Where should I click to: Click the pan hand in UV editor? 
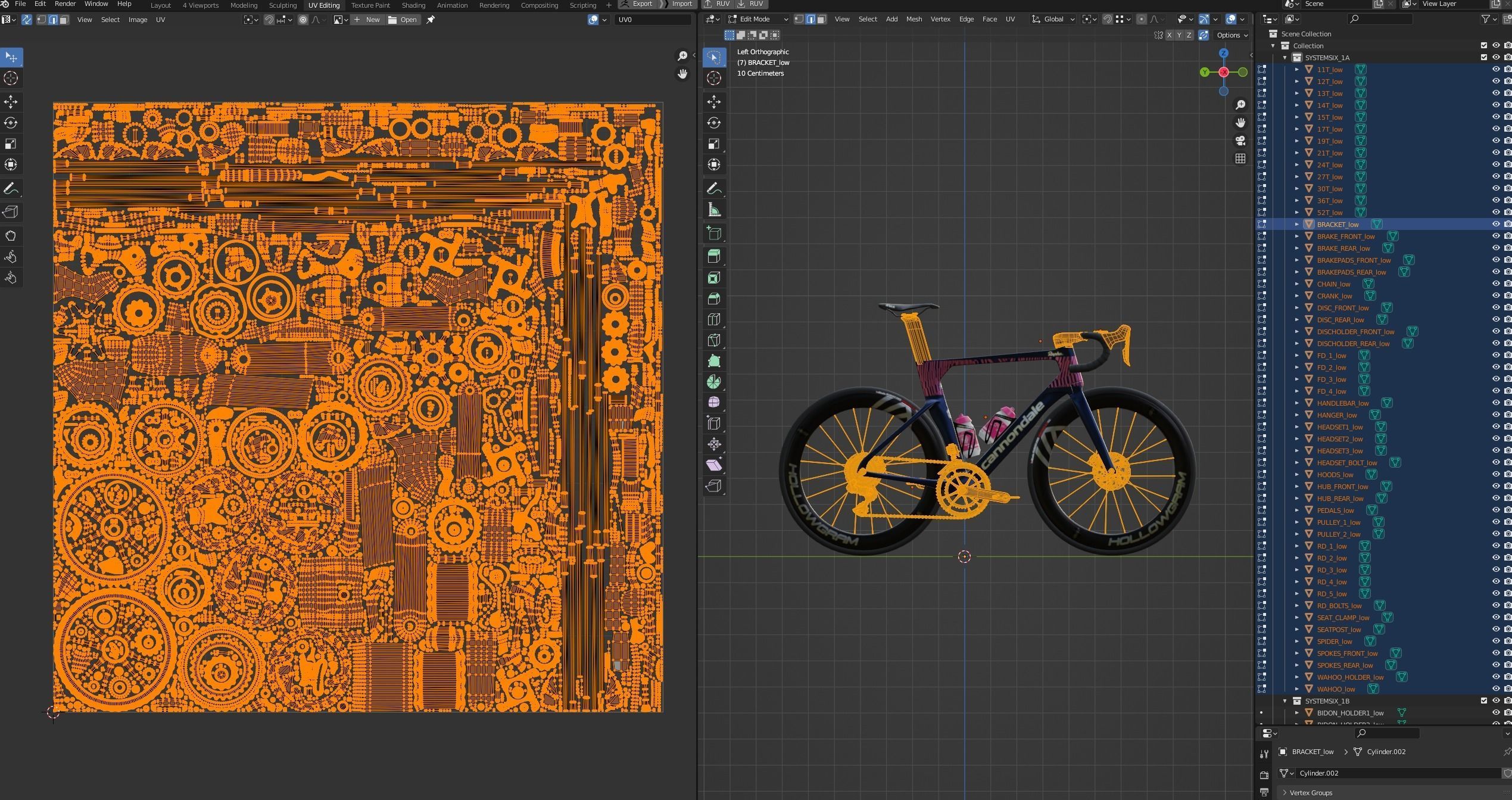click(x=682, y=74)
